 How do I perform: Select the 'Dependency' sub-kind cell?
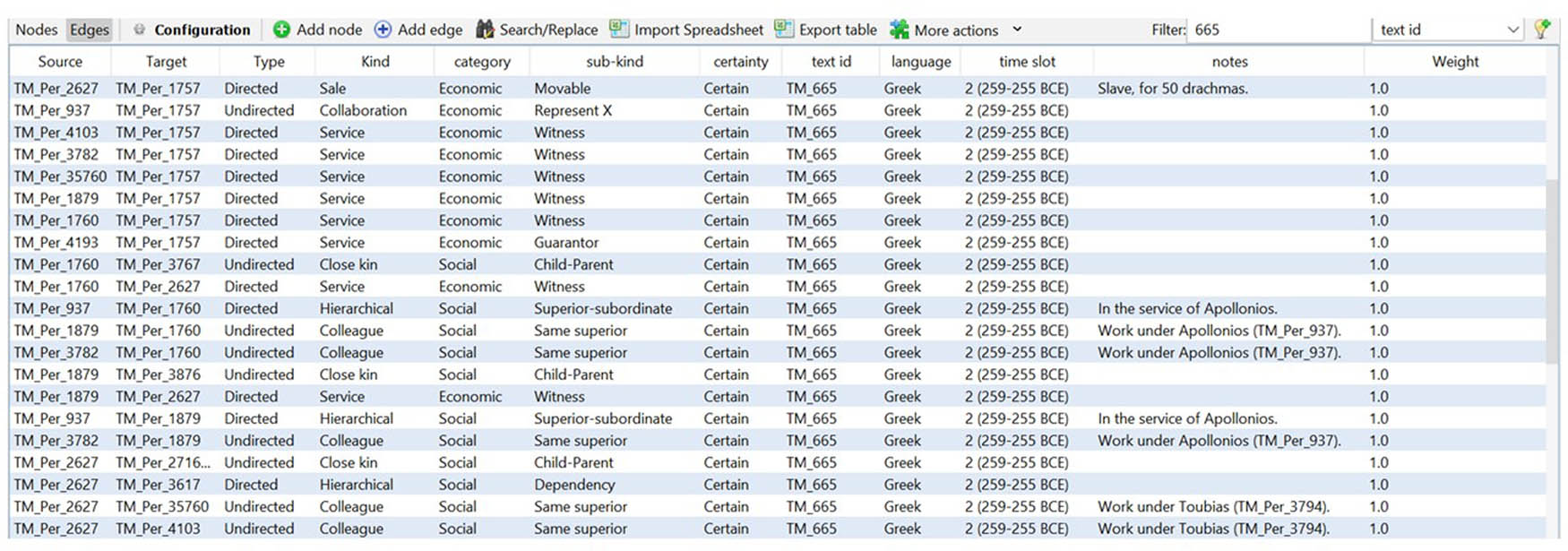574,485
